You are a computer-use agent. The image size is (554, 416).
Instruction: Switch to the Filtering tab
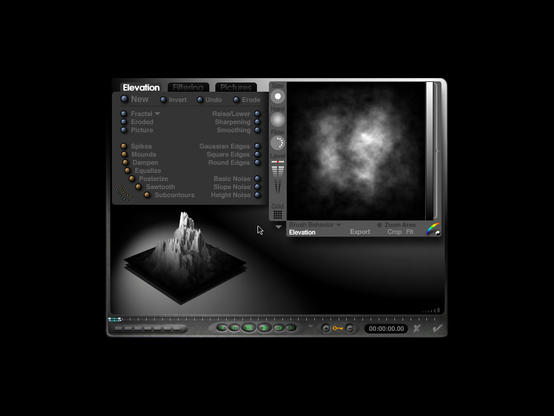point(188,87)
